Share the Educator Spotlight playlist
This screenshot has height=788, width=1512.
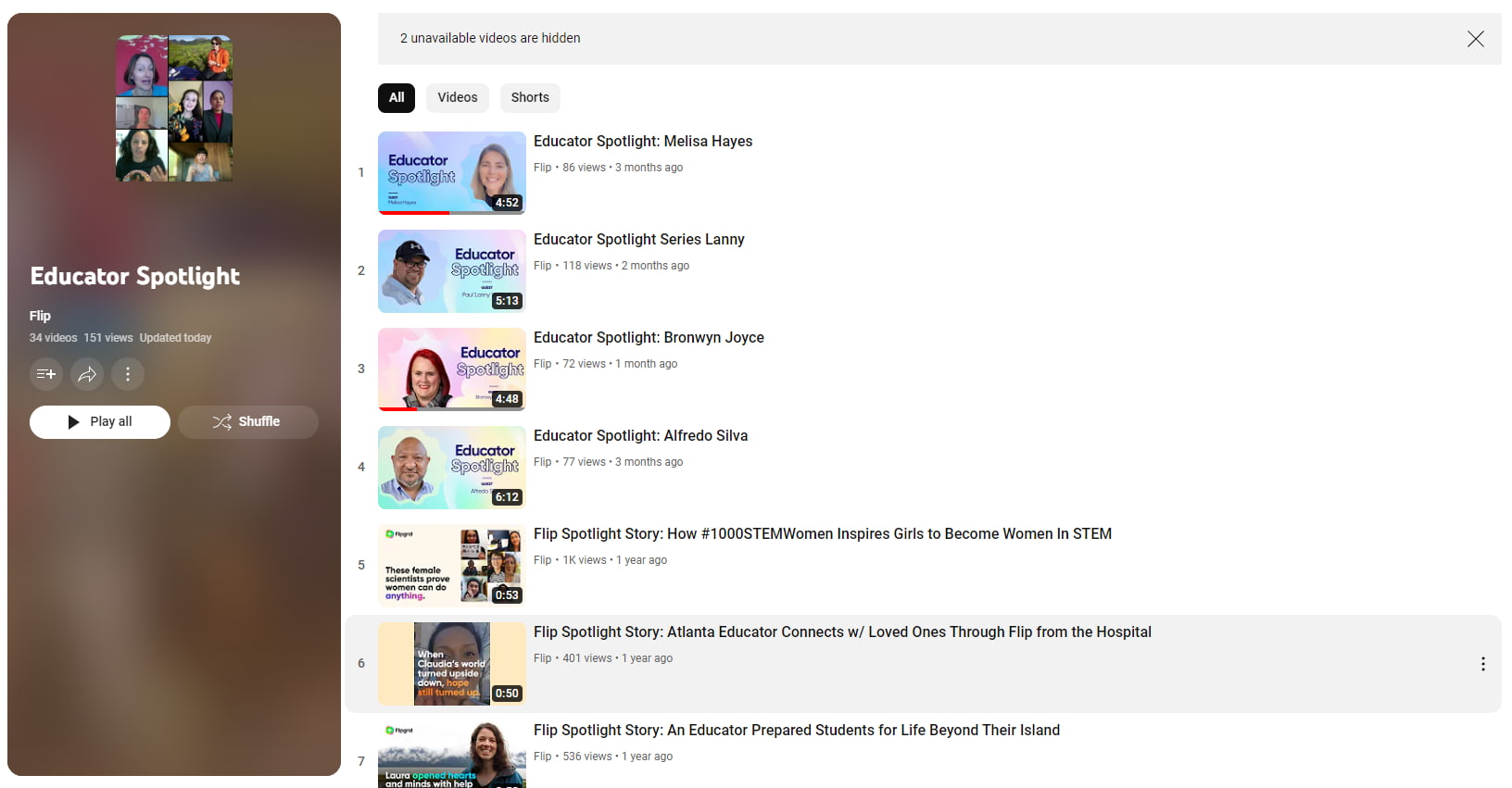click(87, 374)
